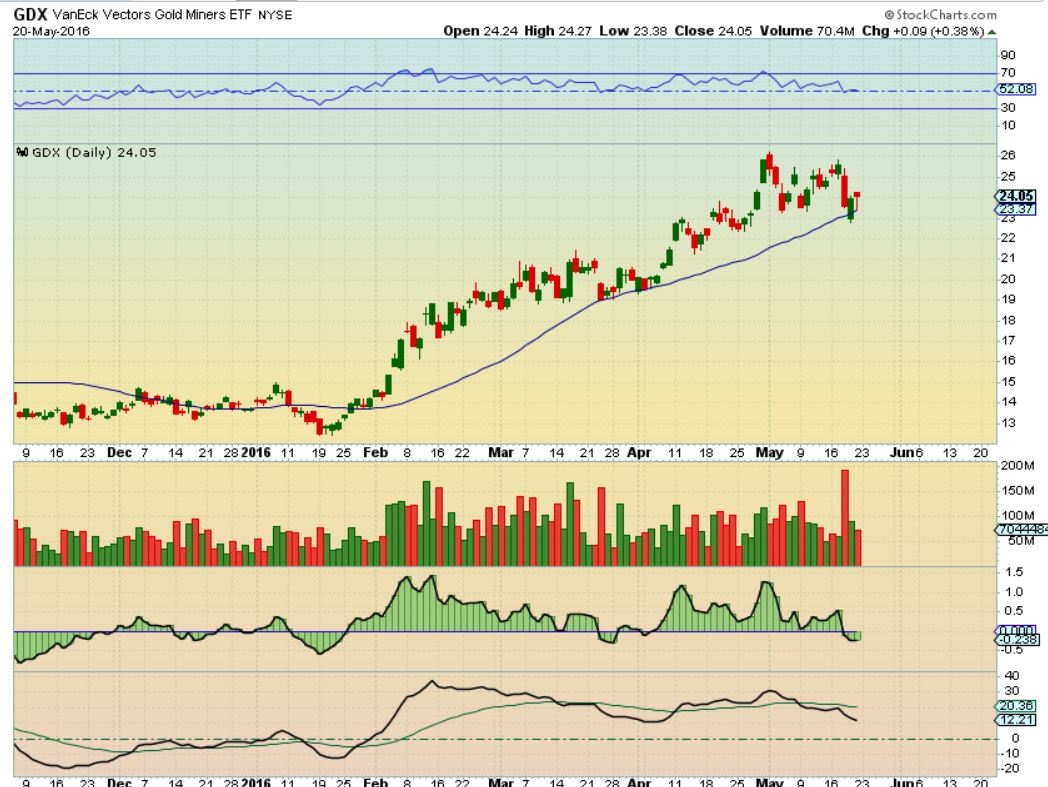Click the tallest red volume bar in May
Viewport: 1048px width, 787px height.
click(x=845, y=518)
